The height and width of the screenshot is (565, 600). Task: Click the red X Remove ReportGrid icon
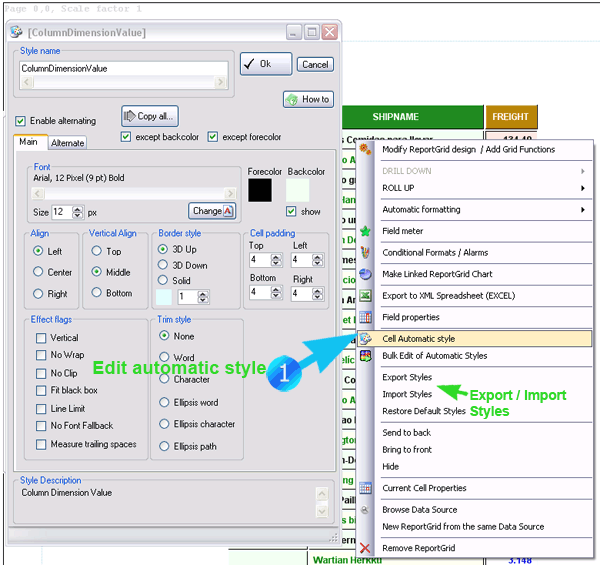[365, 548]
